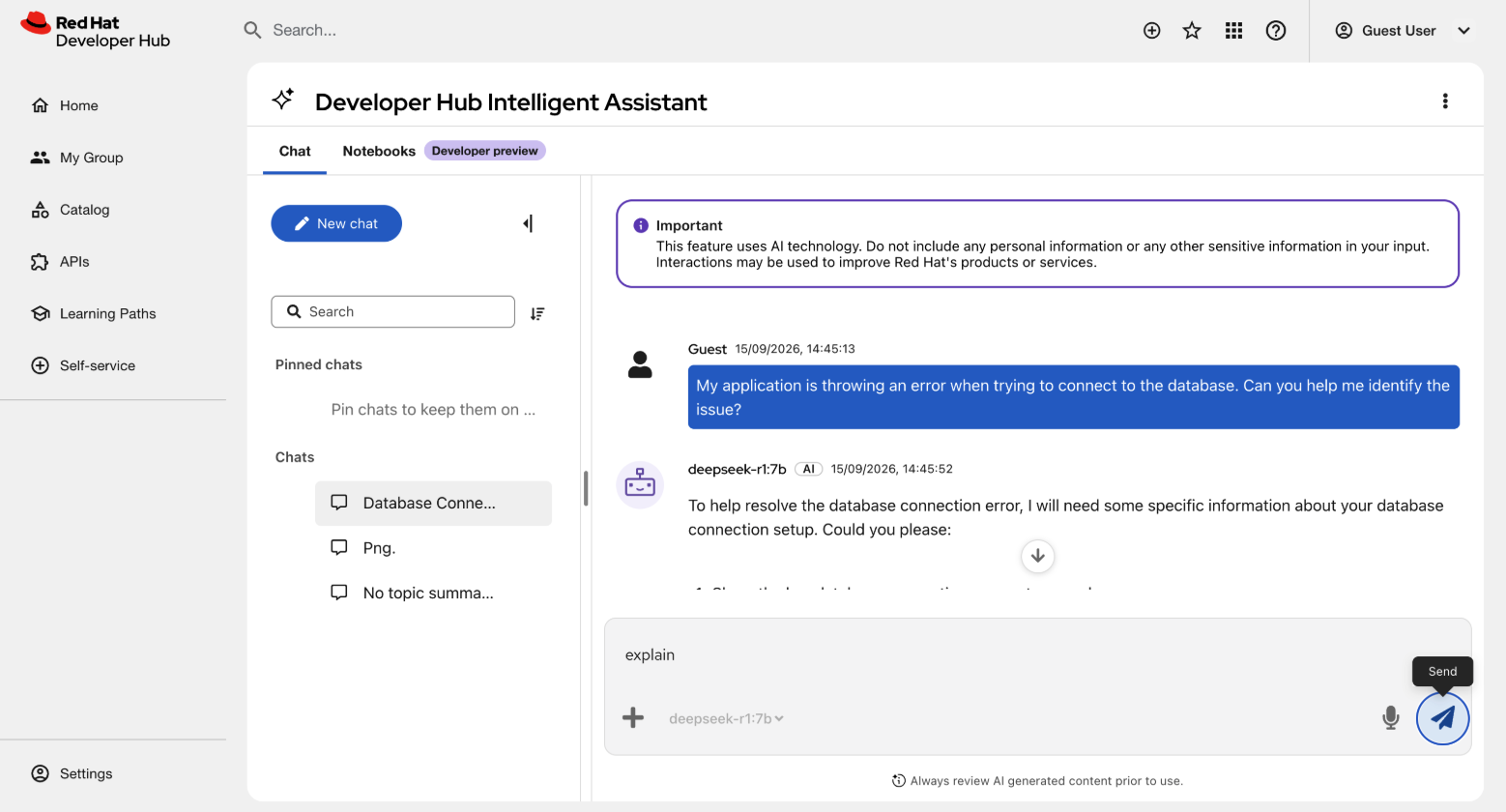Click chat bubble icon beside No topic summa...
The width and height of the screenshot is (1506, 812).
[339, 593]
